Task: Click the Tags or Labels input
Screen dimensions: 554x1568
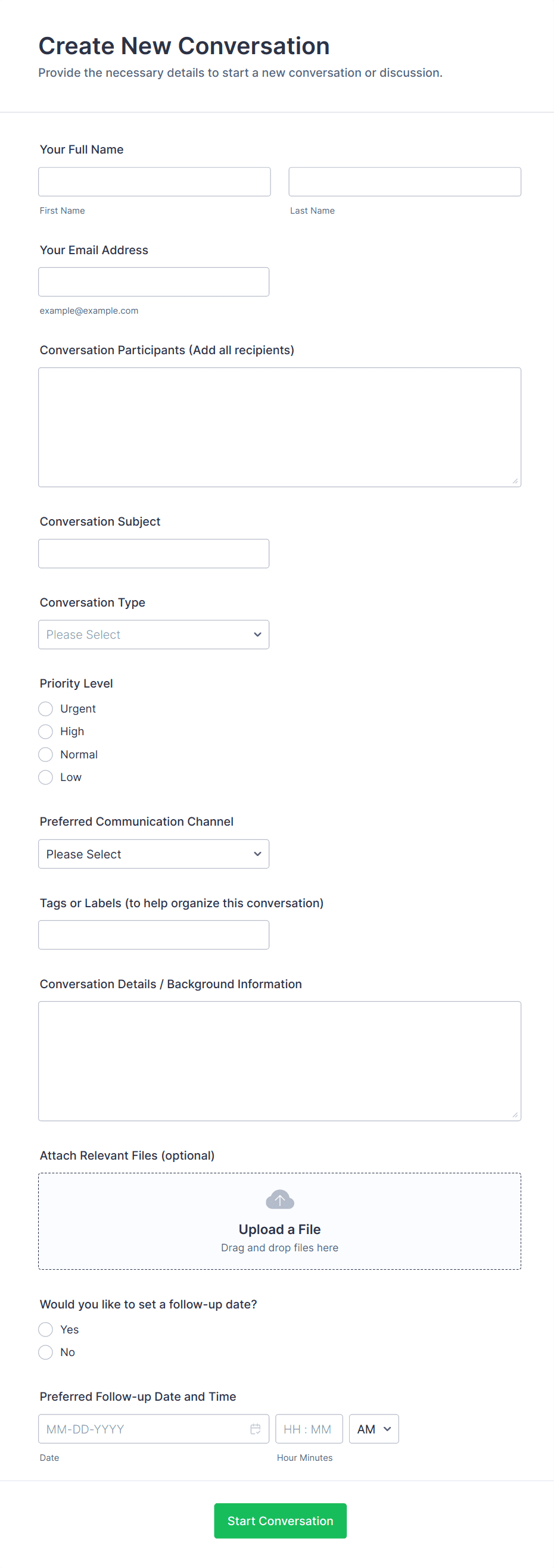Action: 154,935
